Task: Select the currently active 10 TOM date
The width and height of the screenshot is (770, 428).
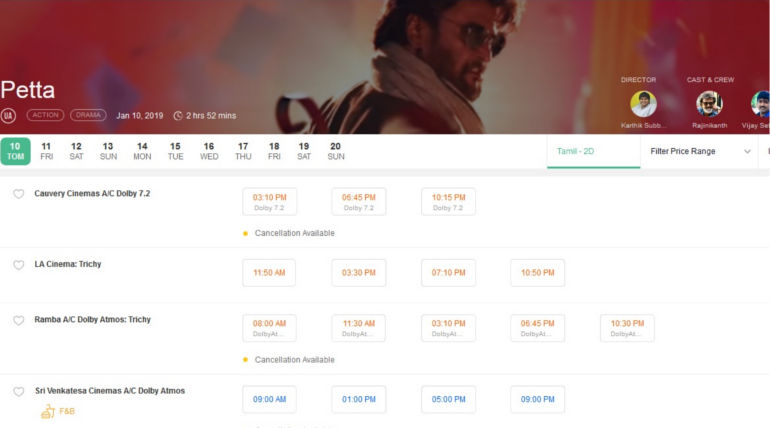Action: pos(15,151)
